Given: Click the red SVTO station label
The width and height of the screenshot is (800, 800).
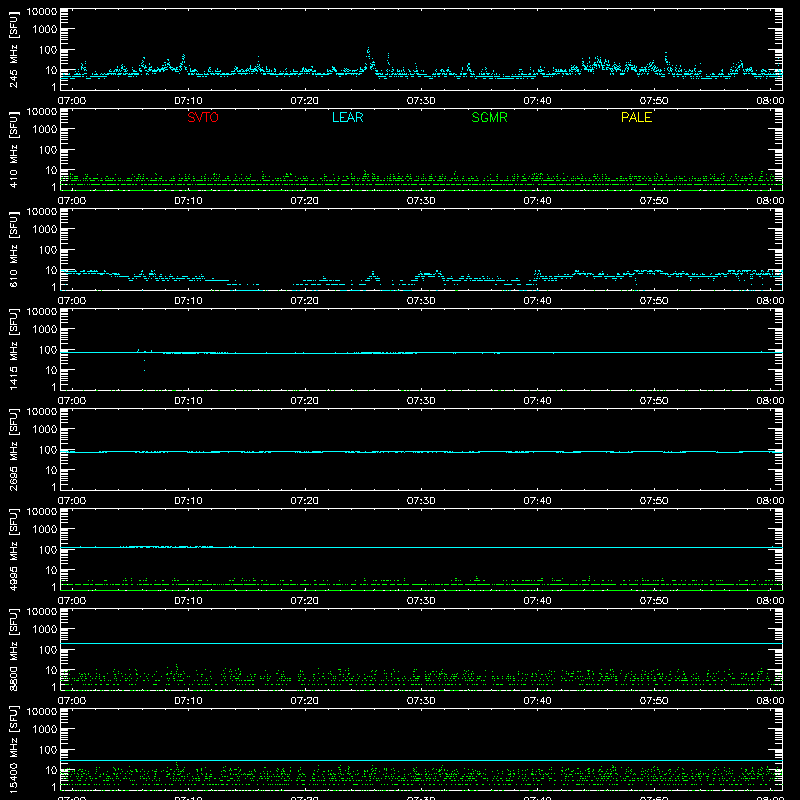Looking at the screenshot, I should [203, 117].
